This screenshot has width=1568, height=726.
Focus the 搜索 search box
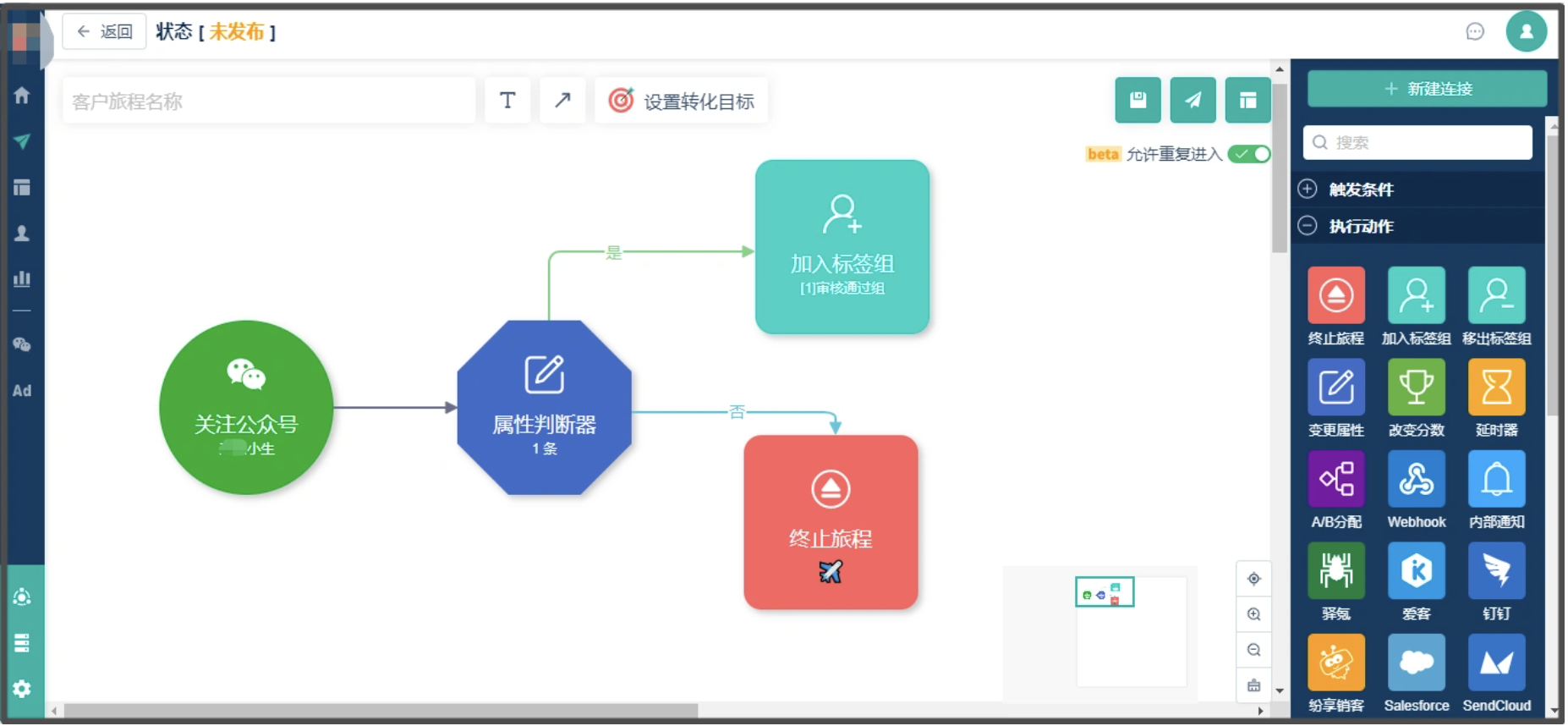[1417, 142]
